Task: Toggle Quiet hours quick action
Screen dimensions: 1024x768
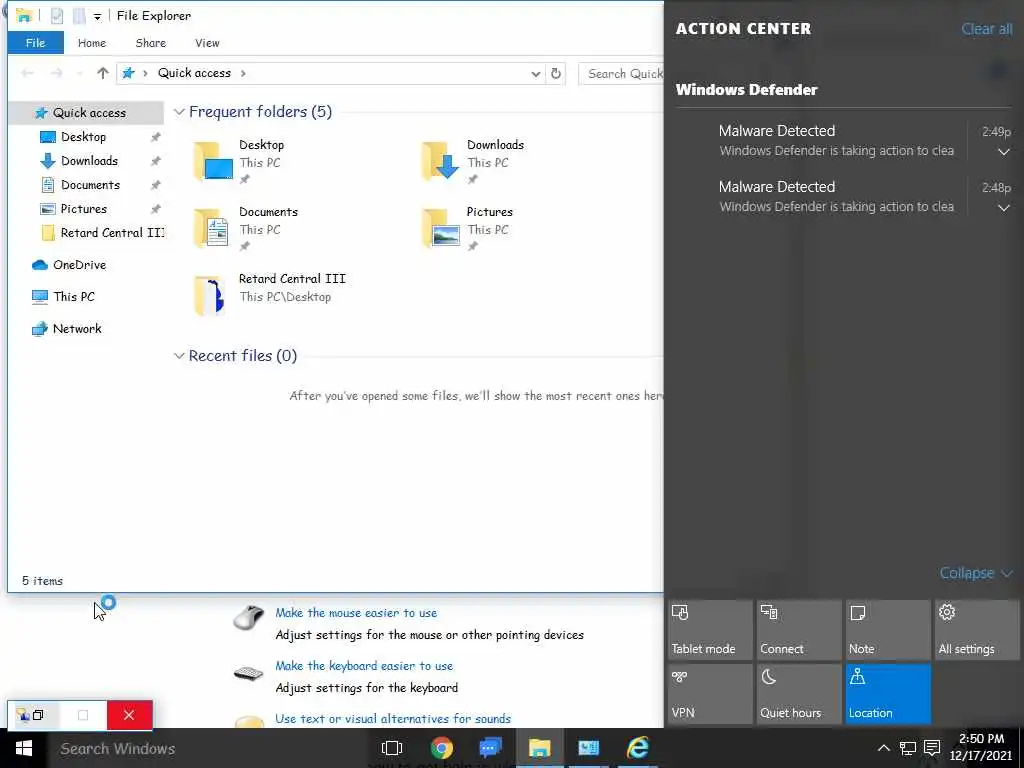Action: coord(799,694)
